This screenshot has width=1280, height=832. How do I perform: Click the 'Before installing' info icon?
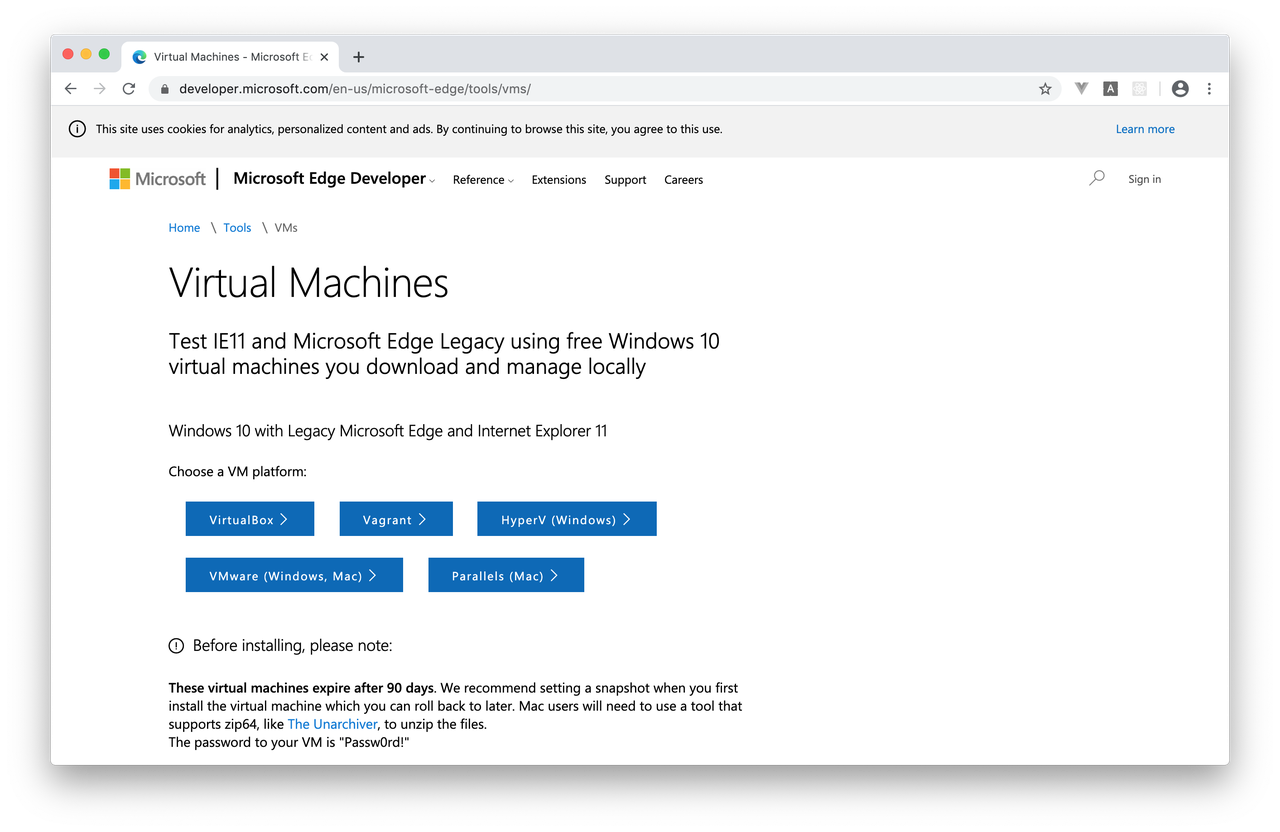(x=177, y=646)
